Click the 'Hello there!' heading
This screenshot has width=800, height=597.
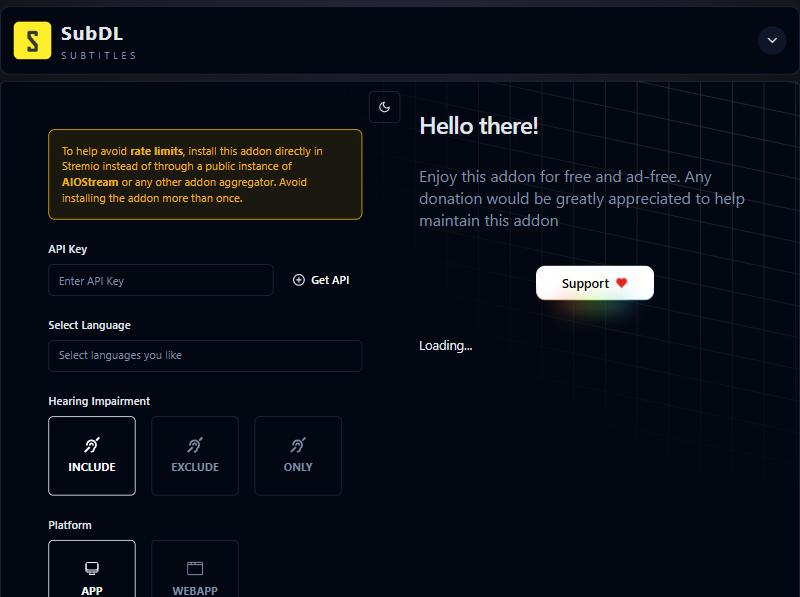[479, 126]
